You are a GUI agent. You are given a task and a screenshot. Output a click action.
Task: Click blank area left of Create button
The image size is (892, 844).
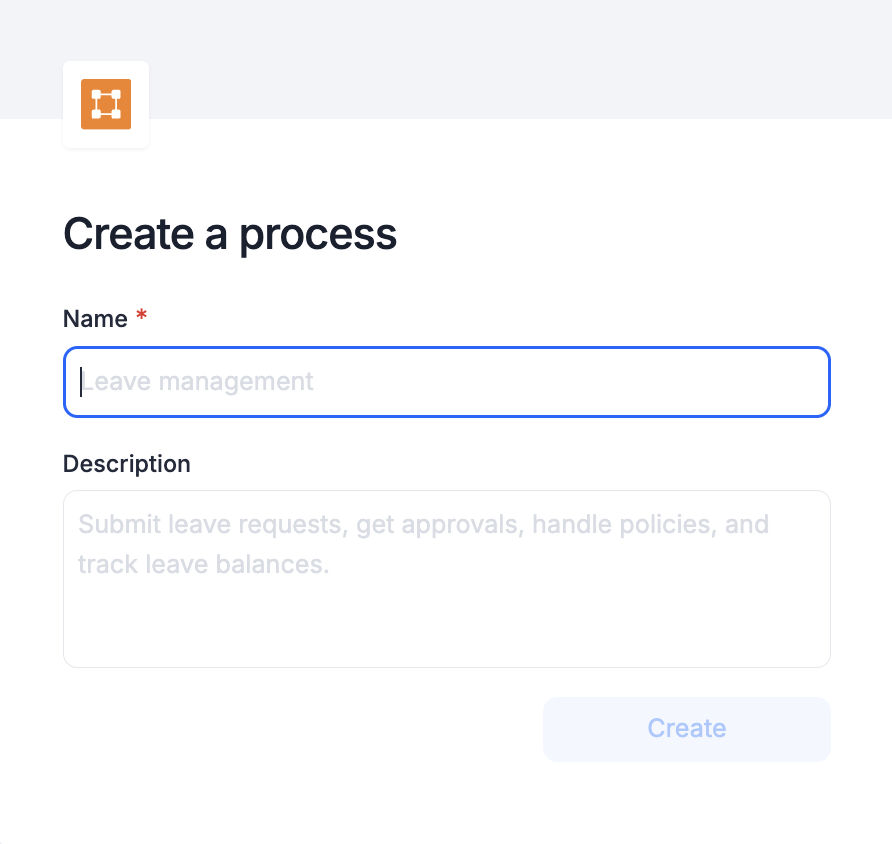tap(300, 728)
